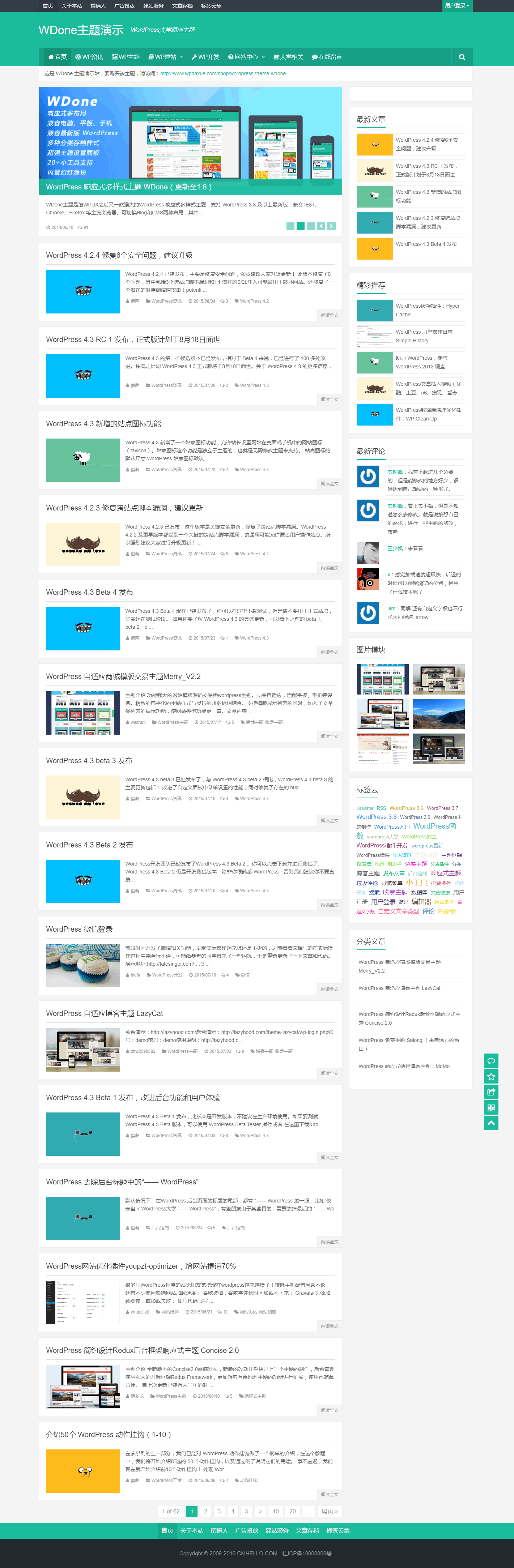
Task: Open thumbnail of Merry_V2.2 theme post
Action: tap(83, 713)
